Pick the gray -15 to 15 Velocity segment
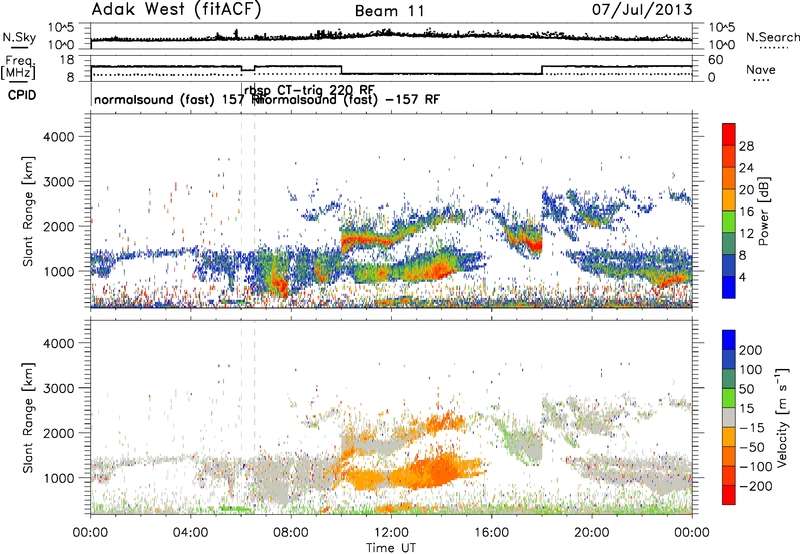This screenshot has height=554, width=800. tap(729, 417)
